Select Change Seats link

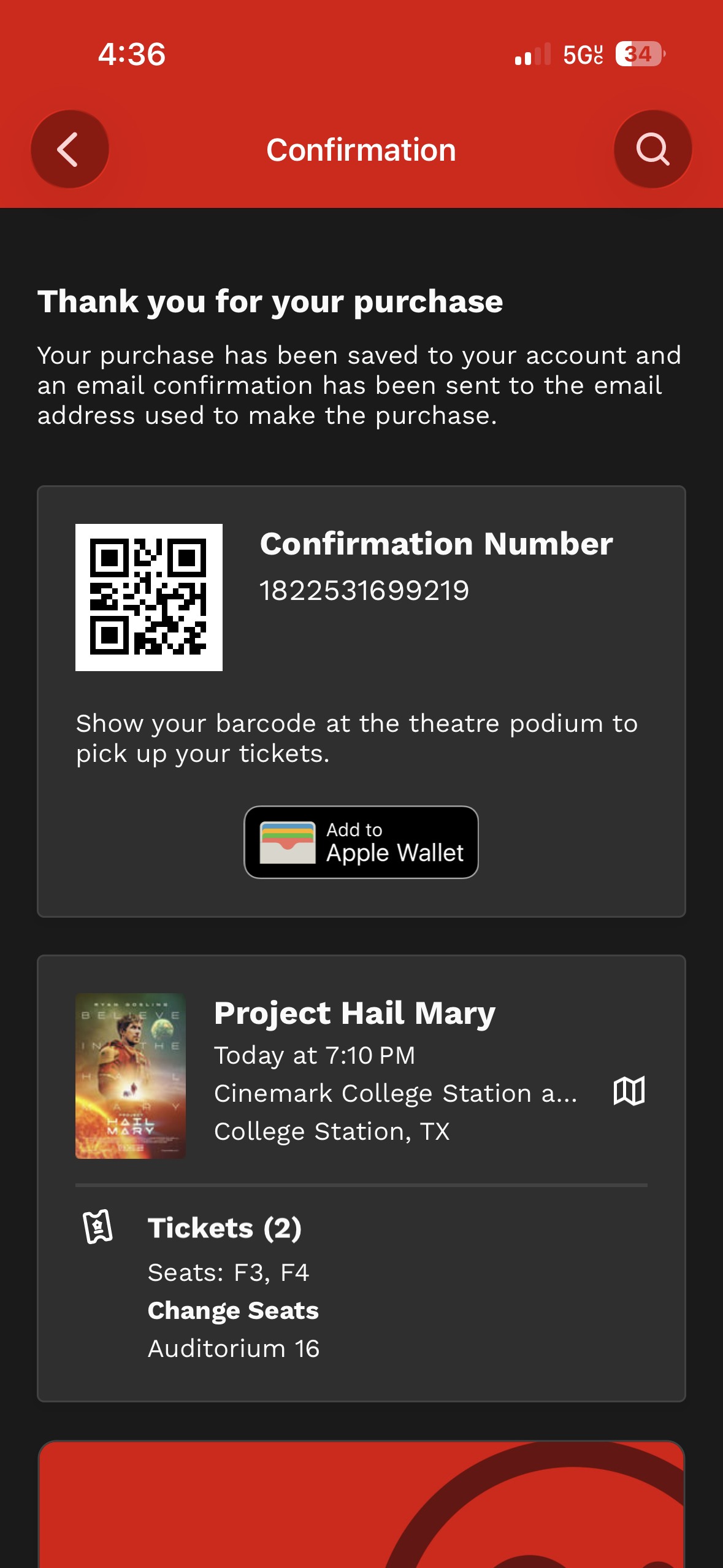pyautogui.click(x=233, y=1310)
